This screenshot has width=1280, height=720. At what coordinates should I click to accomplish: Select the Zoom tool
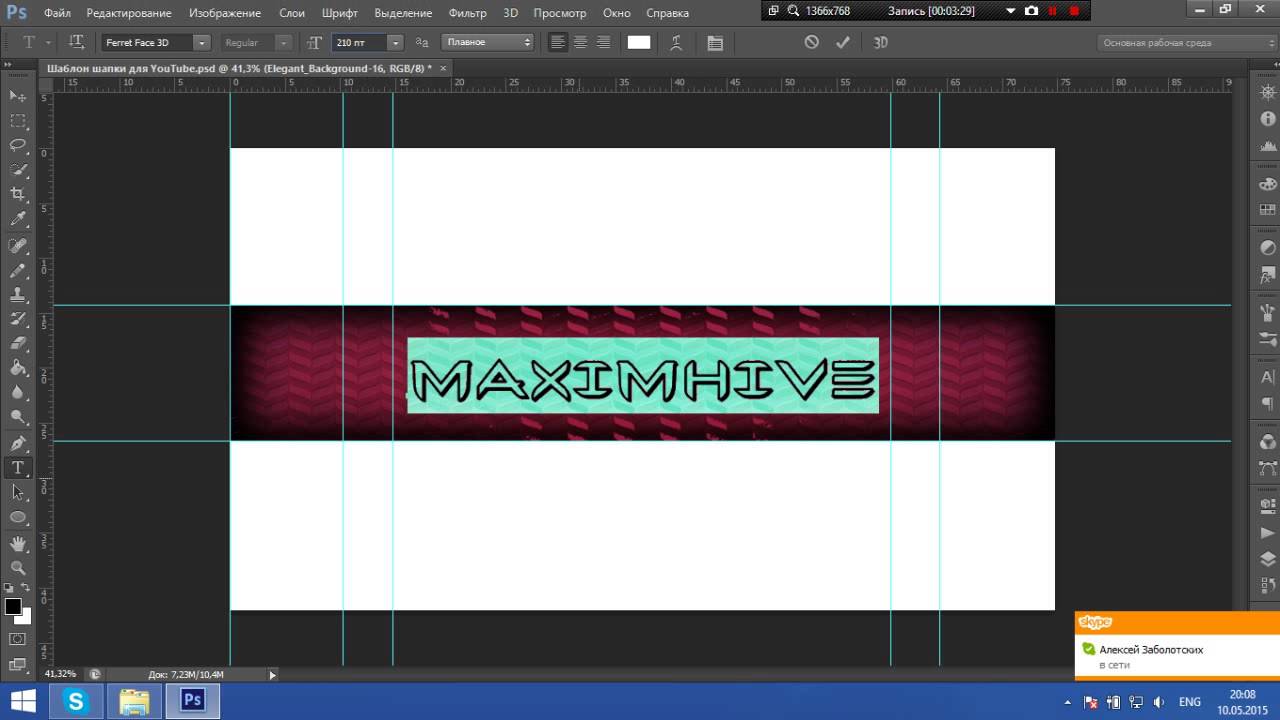(x=18, y=567)
